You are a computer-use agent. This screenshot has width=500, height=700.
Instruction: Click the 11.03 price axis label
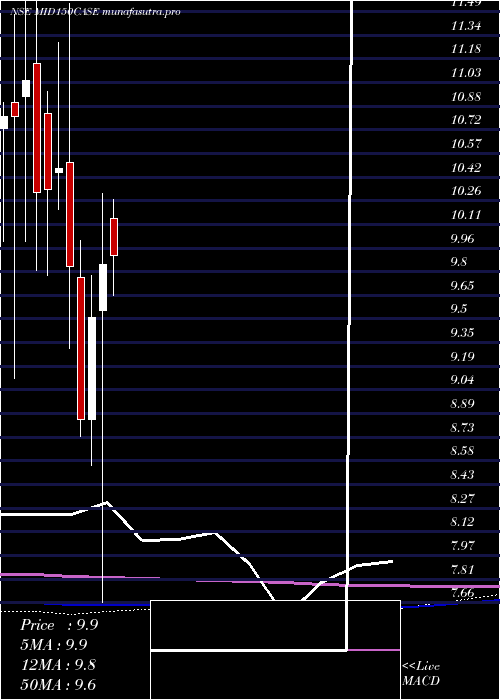pos(466,72)
